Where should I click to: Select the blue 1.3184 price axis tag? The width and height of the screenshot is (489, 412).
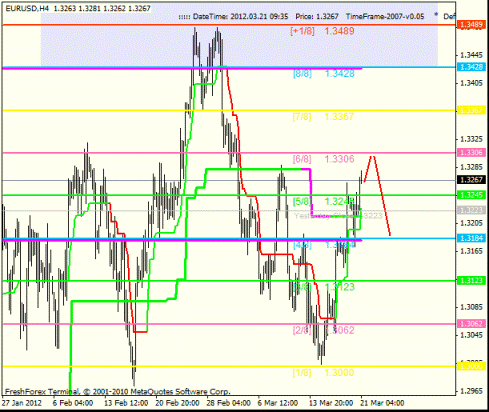tap(471, 238)
